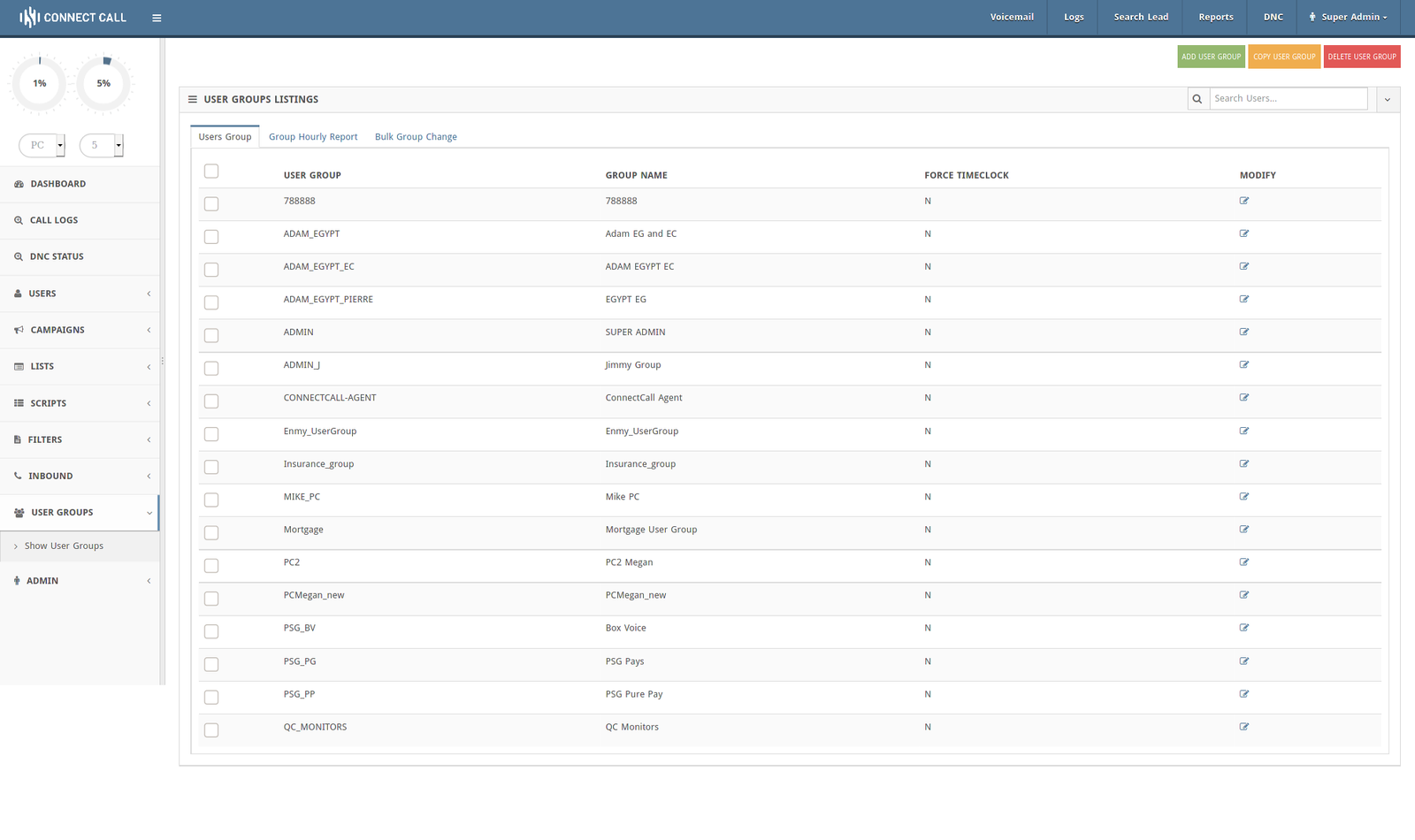Check the select-all checkbox in the table header
Viewport: 1415px width, 840px height.
click(211, 171)
